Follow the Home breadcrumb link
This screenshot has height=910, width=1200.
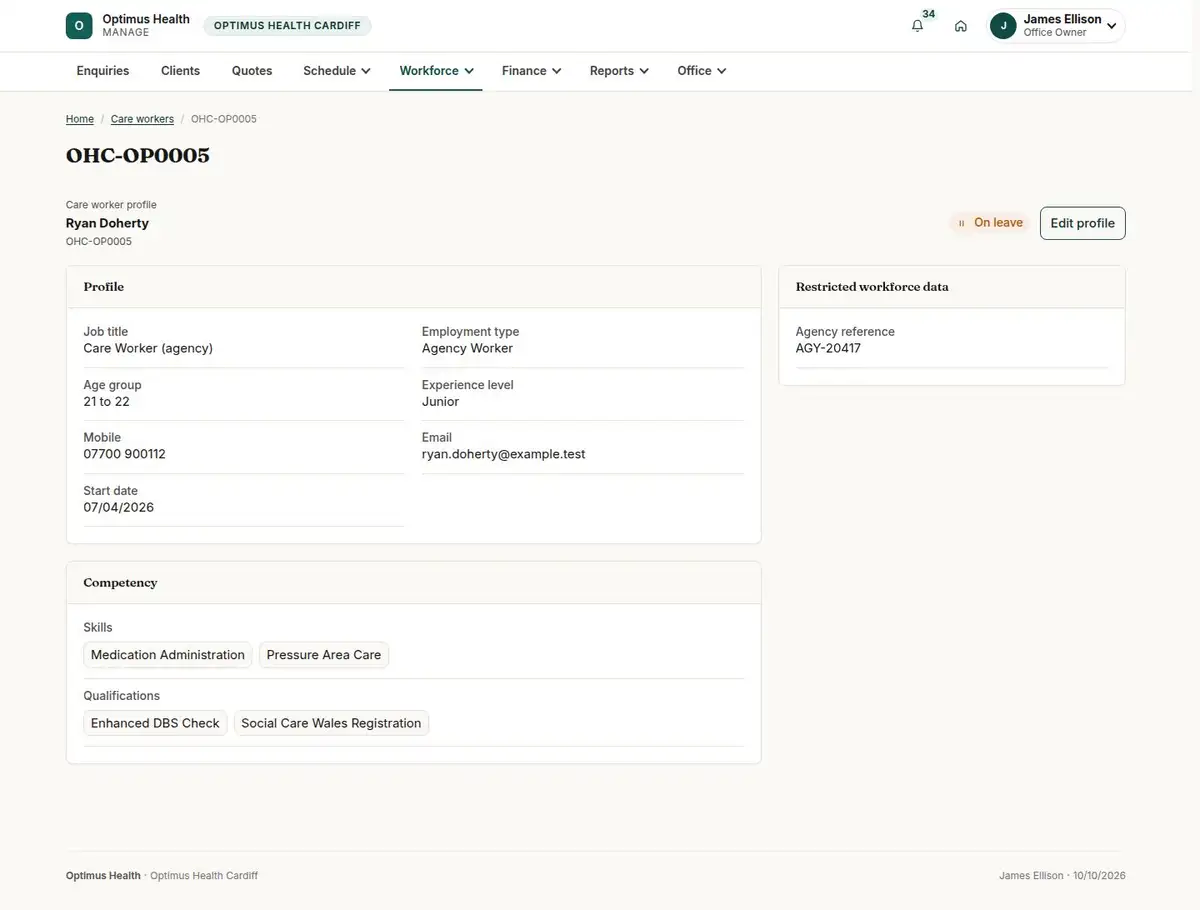click(x=80, y=119)
